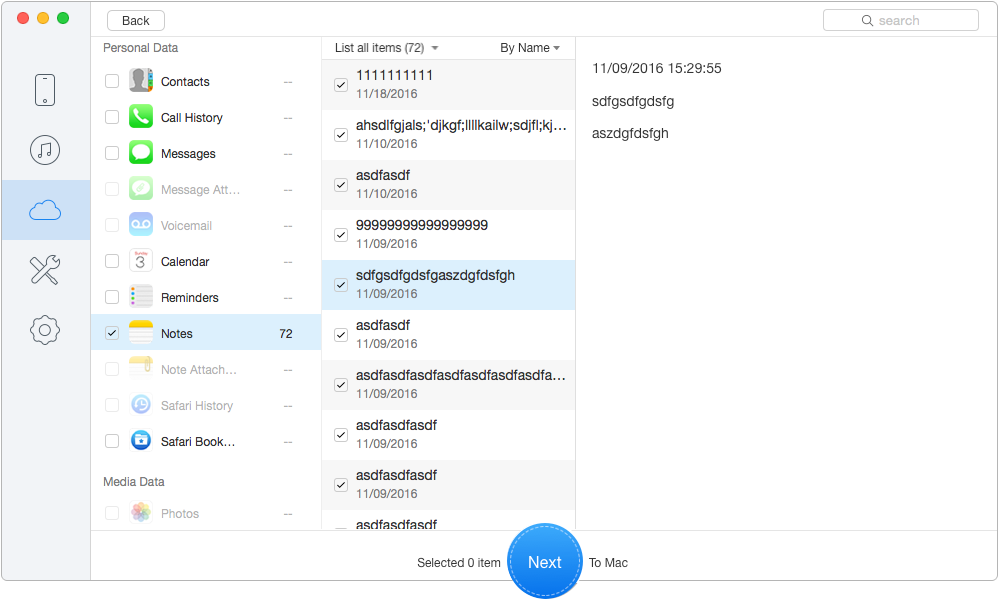The image size is (1000, 608).
Task: Open the device manager phone icon
Action: pyautogui.click(x=45, y=90)
